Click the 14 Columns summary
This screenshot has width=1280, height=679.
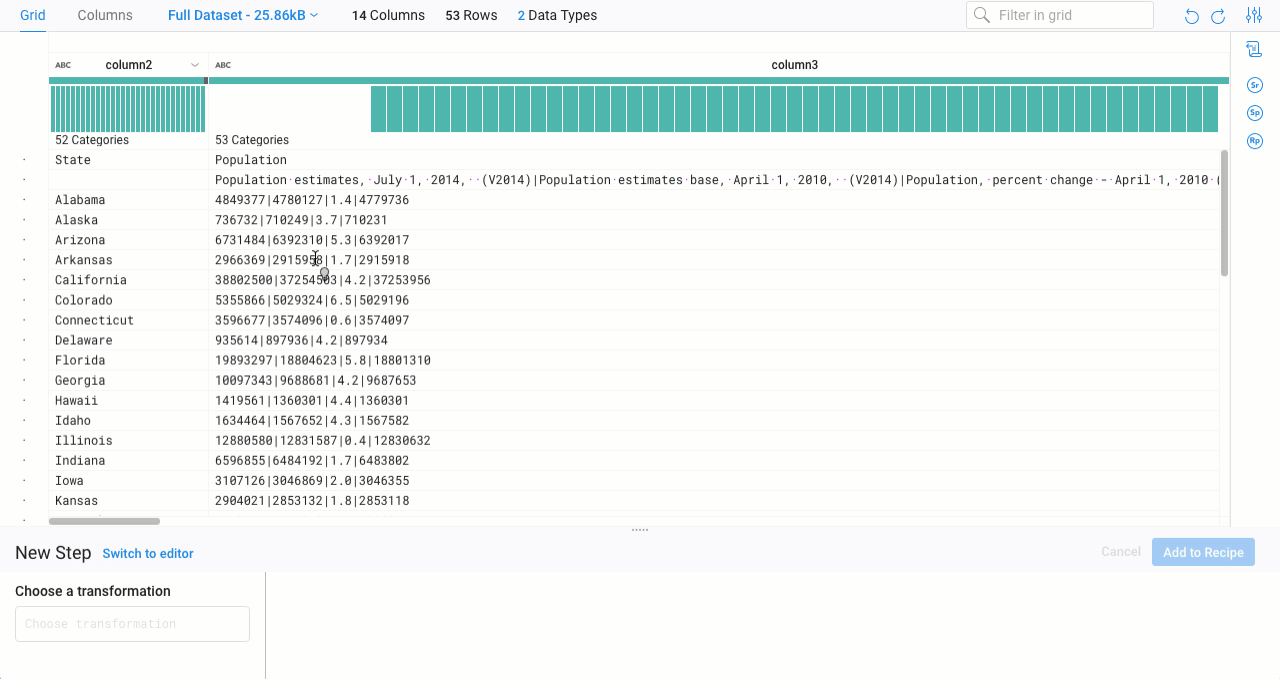coord(388,15)
